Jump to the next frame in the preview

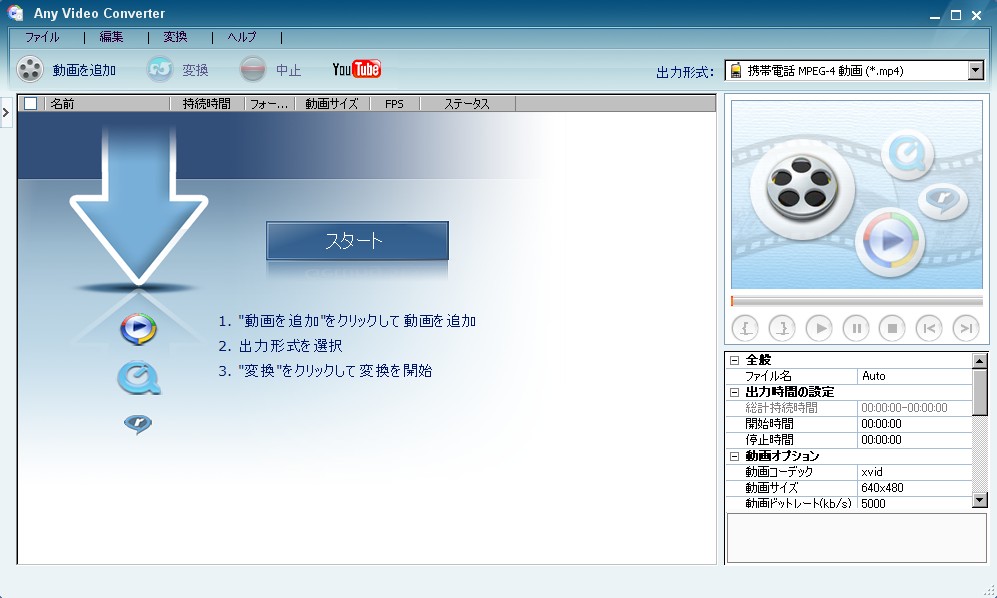point(966,328)
